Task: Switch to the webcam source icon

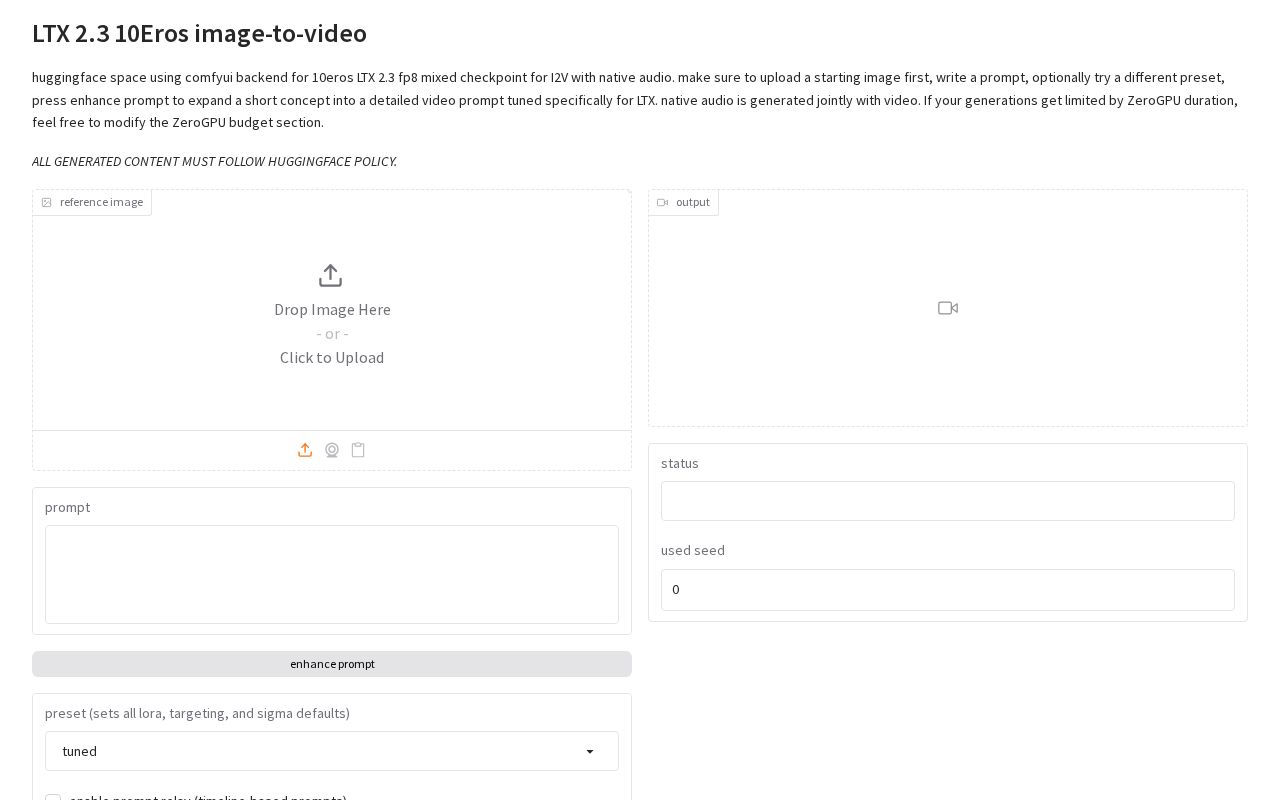Action: pos(332,450)
